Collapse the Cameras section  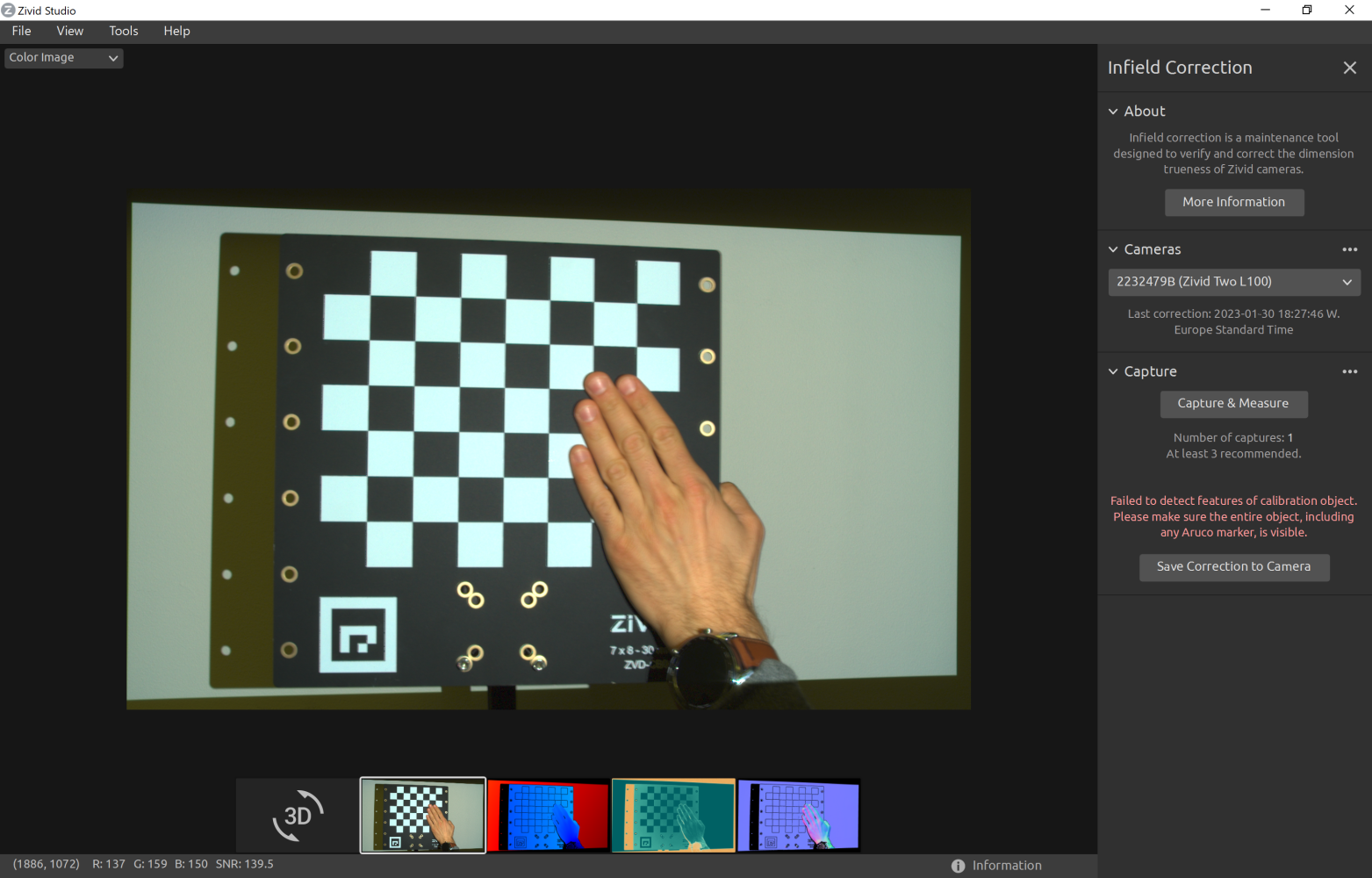[1113, 249]
